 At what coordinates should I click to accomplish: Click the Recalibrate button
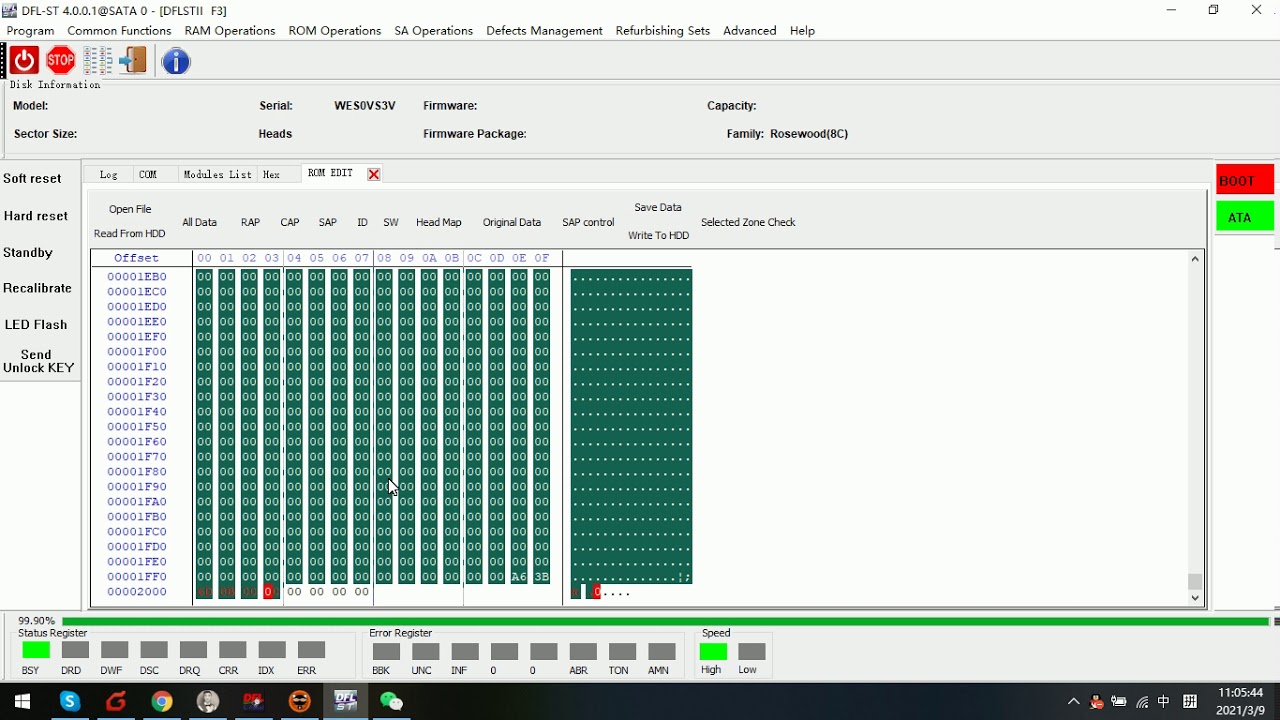[x=38, y=288]
